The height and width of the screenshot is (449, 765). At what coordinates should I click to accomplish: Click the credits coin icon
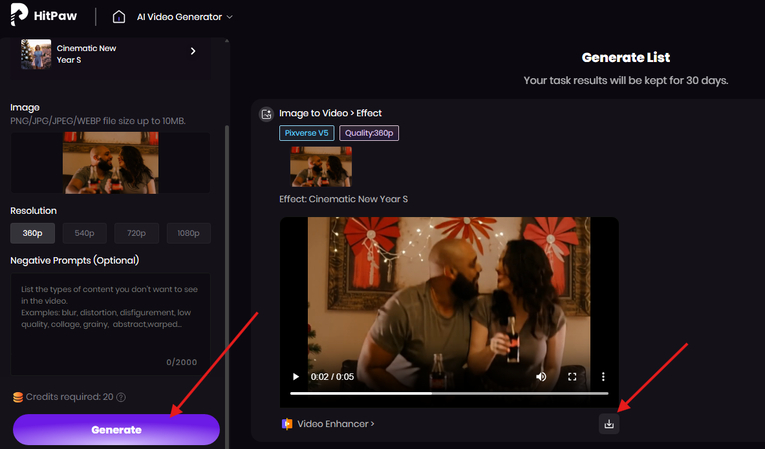(x=18, y=397)
